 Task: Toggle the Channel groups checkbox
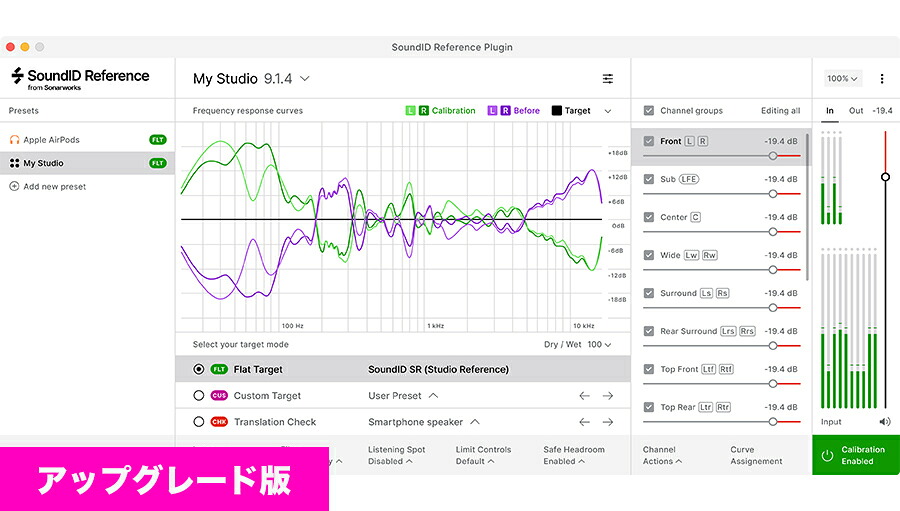(x=649, y=110)
